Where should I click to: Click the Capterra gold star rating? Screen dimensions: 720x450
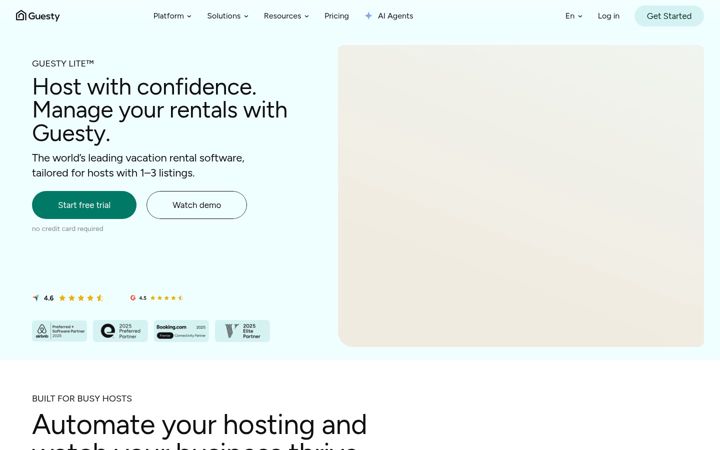pos(81,298)
